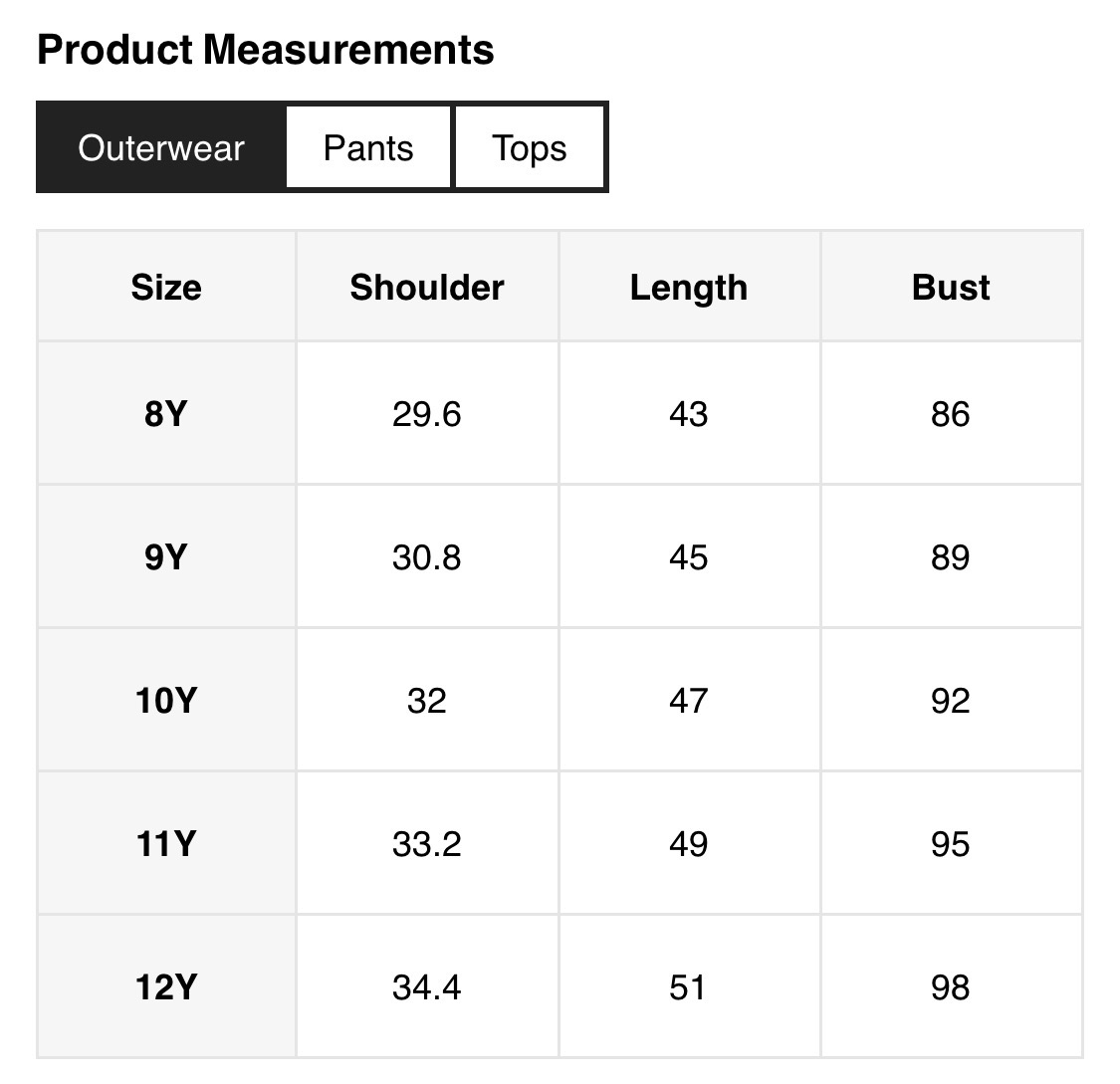
Task: Click the 29.6 shoulder value cell
Action: tap(427, 414)
